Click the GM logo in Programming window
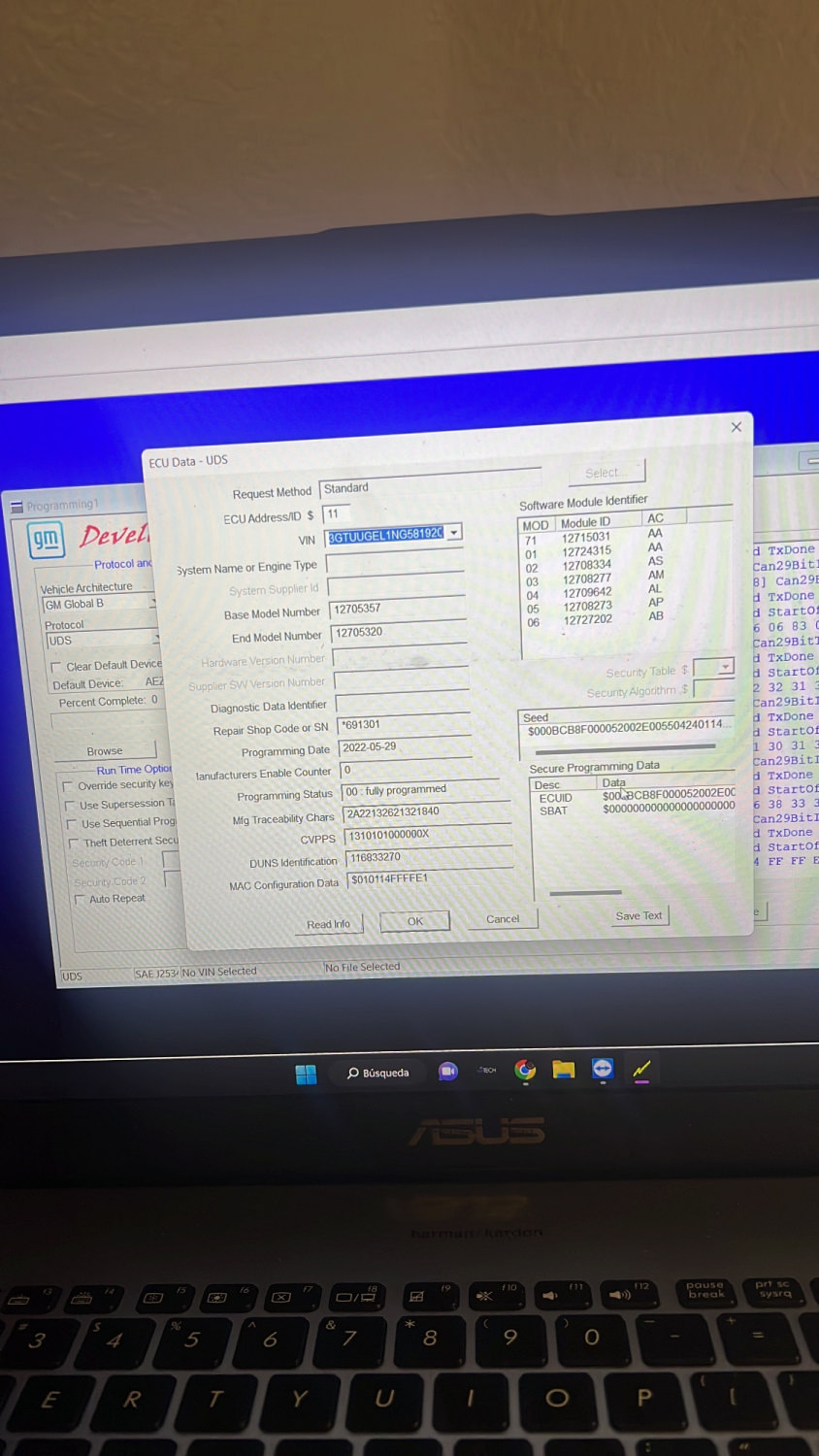Image resolution: width=819 pixels, height=1456 pixels. pos(46,540)
